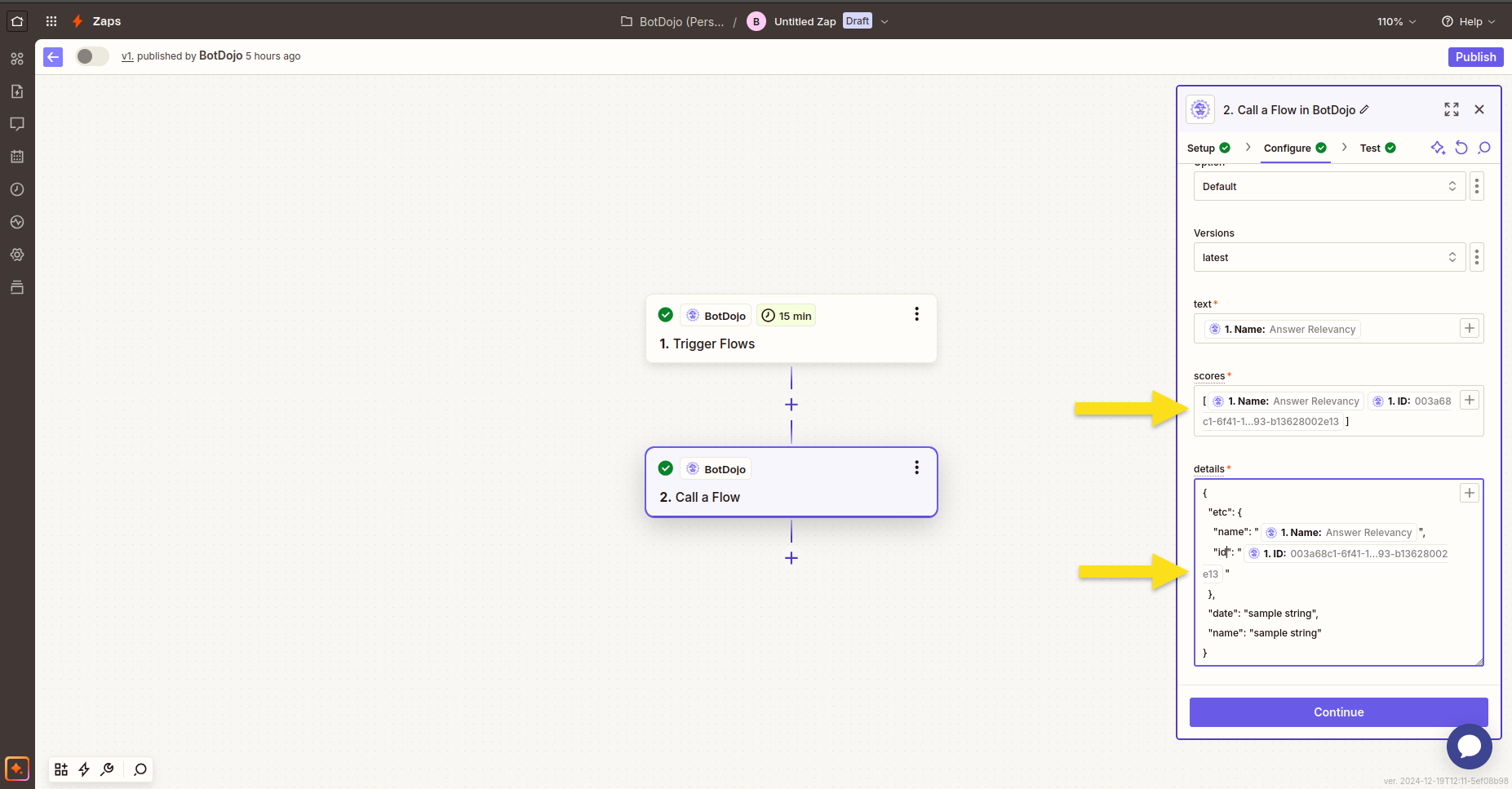Switch to the Configure tab
Viewport: 1512px width, 789px height.
point(1295,148)
